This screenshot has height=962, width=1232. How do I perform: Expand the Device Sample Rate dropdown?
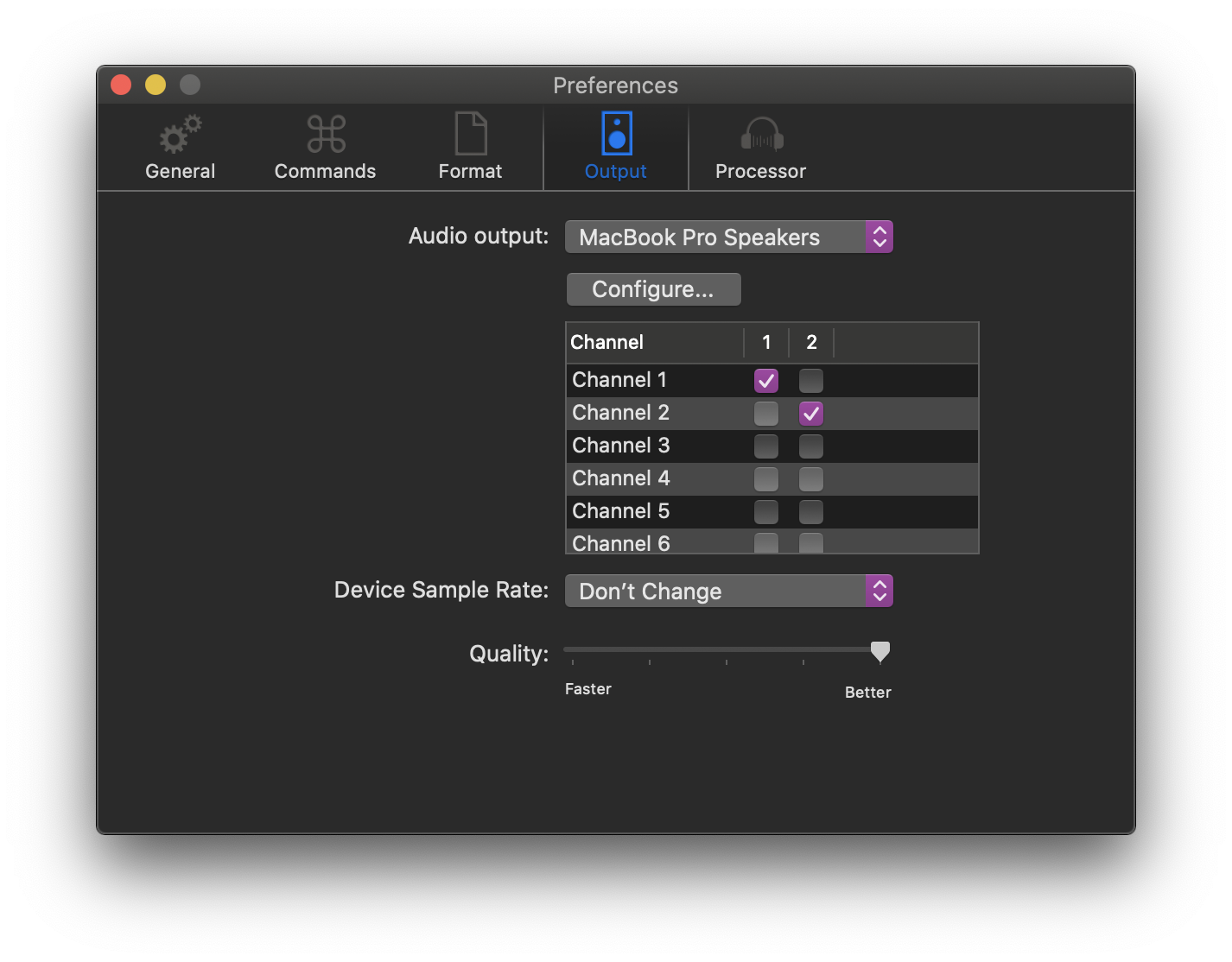pos(728,591)
